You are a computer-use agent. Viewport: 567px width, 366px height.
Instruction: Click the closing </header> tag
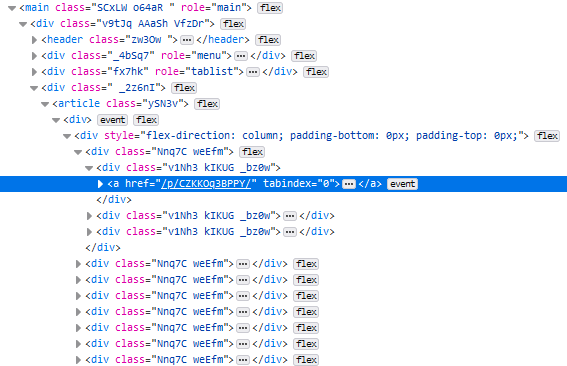(223, 39)
